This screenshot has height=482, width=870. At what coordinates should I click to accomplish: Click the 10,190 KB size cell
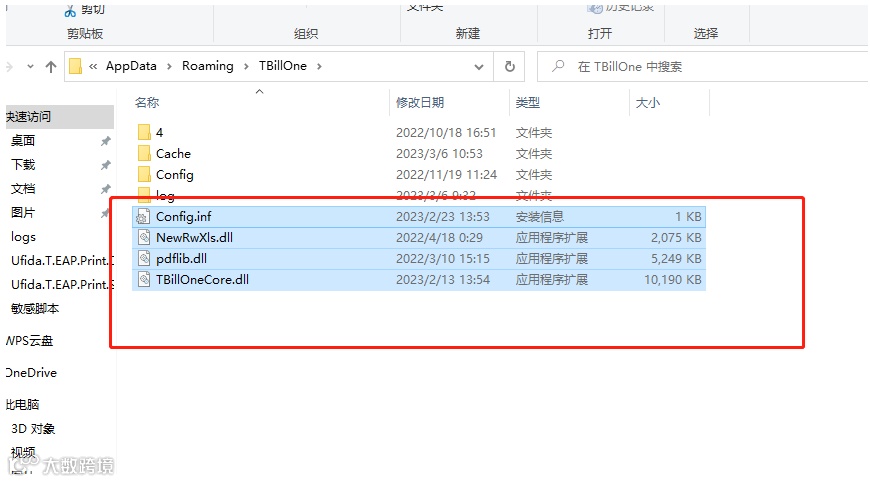(x=672, y=280)
